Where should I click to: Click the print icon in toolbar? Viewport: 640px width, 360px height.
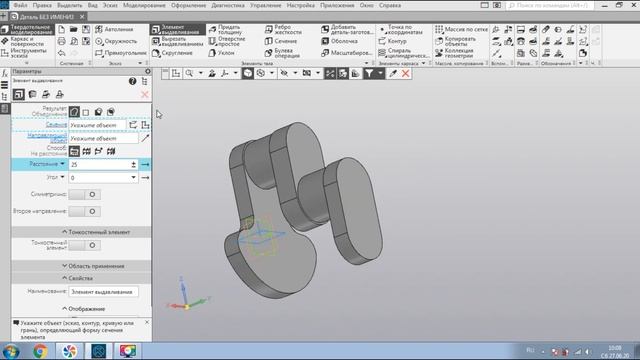pos(61,41)
